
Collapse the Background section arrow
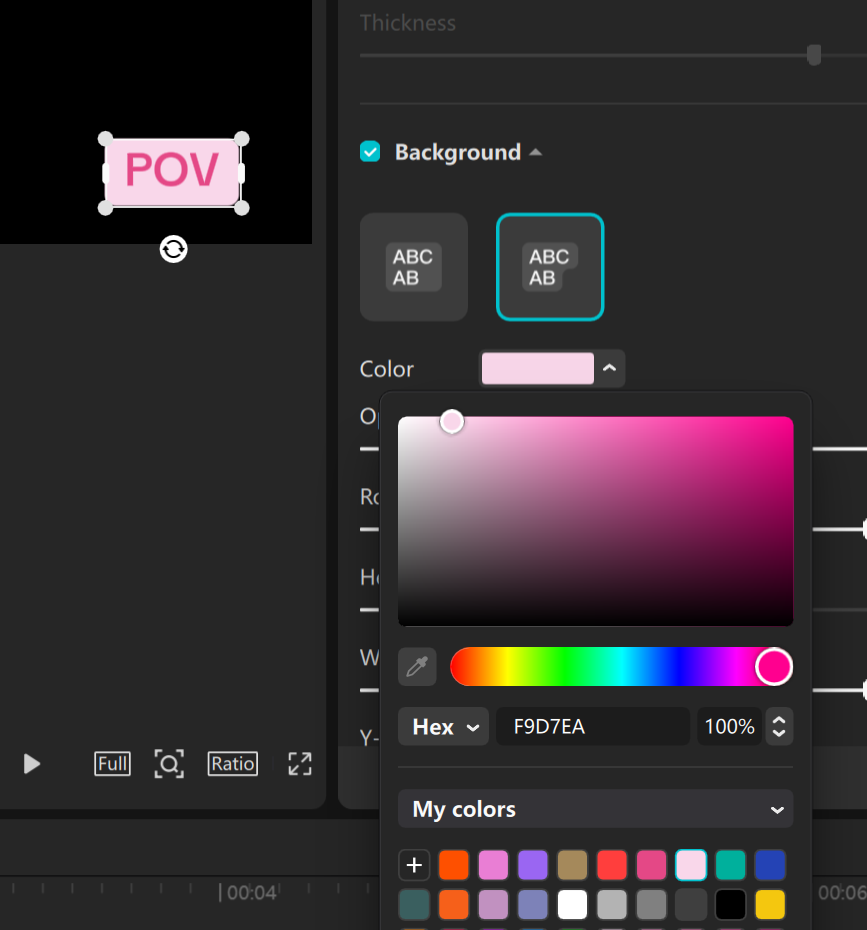tap(536, 152)
